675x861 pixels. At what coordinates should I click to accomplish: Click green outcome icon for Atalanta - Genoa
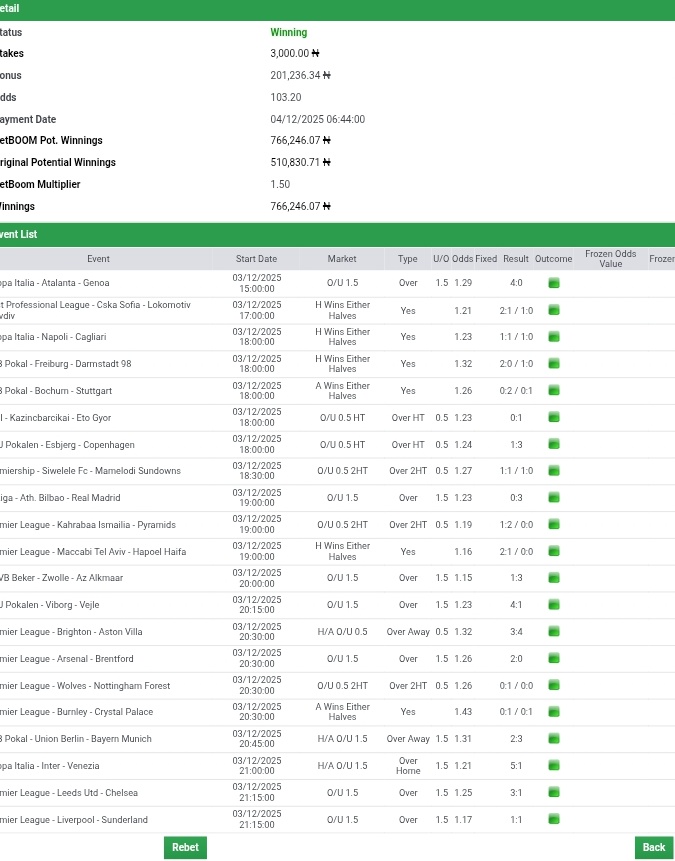pos(554,283)
